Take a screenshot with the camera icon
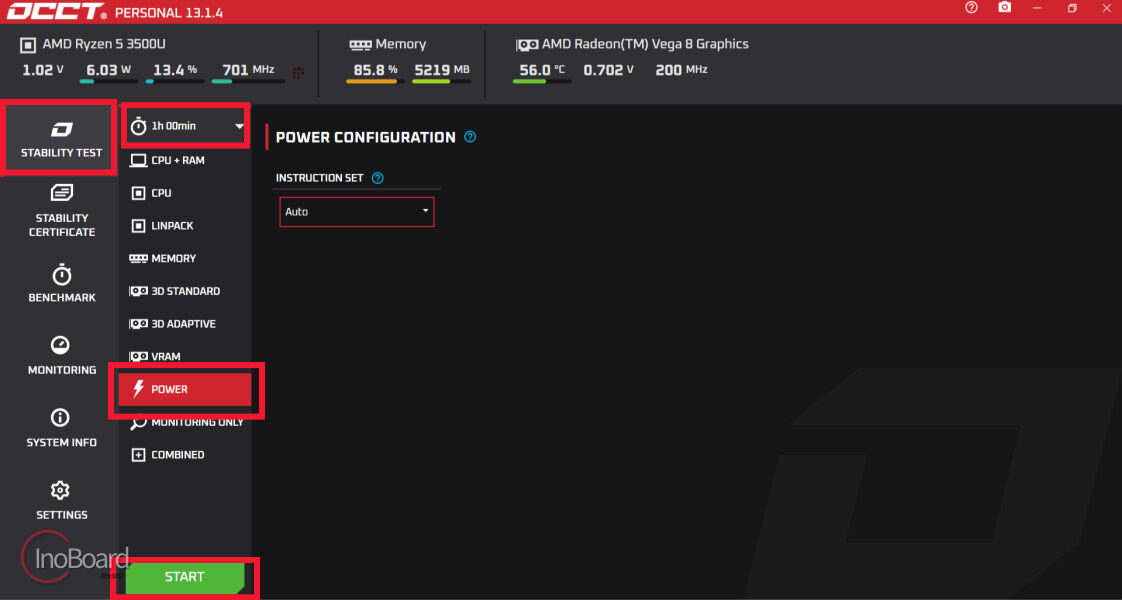 tap(1005, 7)
